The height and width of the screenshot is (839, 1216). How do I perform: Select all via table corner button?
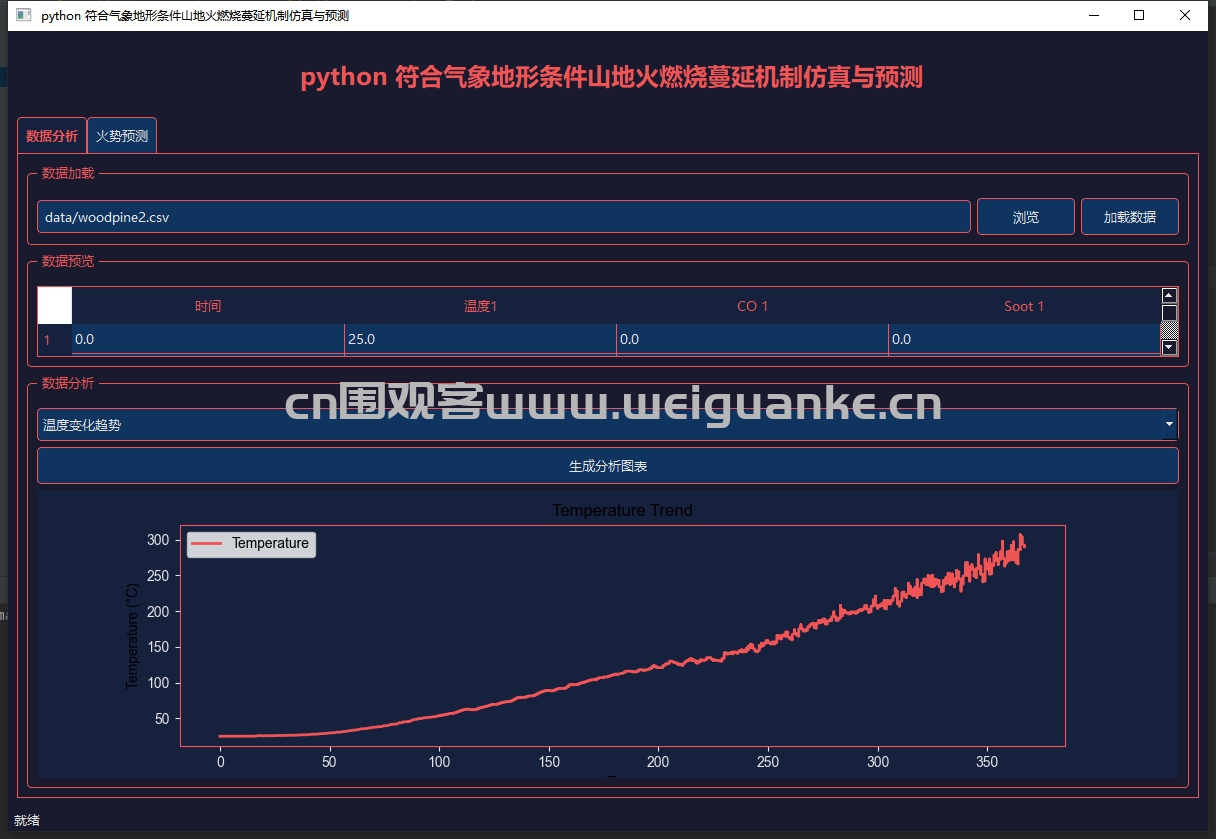coord(55,305)
